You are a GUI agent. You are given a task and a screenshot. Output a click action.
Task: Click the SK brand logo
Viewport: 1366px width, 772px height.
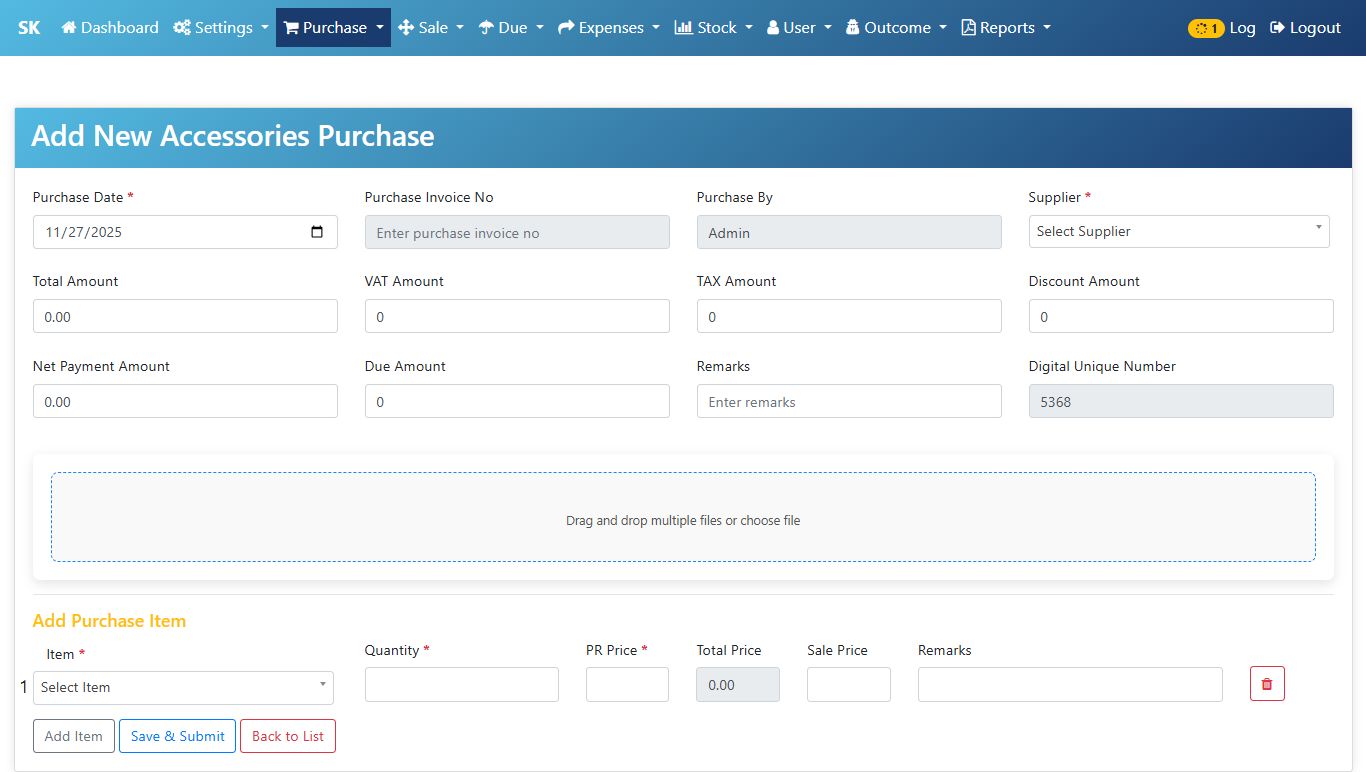[29, 28]
